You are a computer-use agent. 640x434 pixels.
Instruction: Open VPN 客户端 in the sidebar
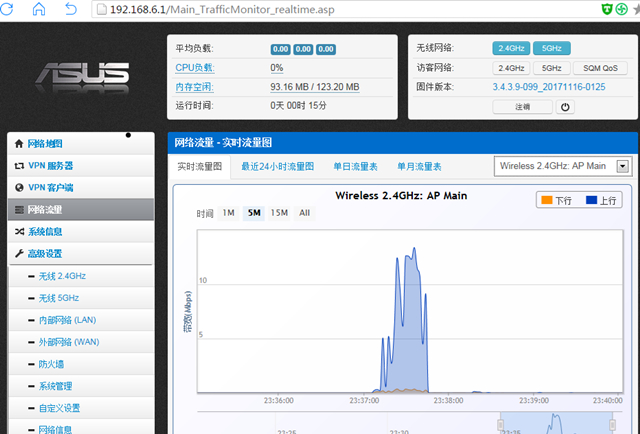tap(81, 187)
